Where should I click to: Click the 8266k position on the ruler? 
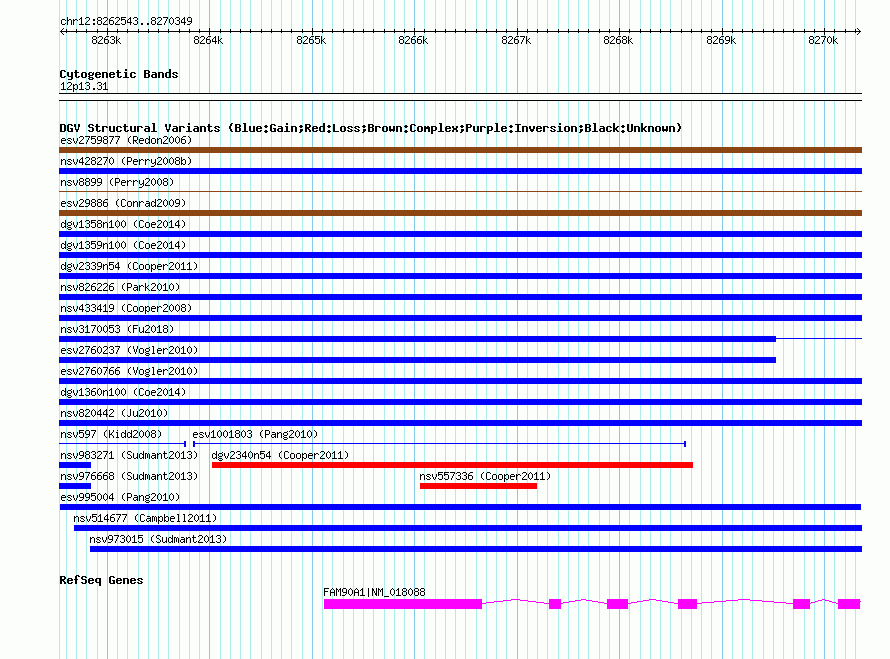413,40
